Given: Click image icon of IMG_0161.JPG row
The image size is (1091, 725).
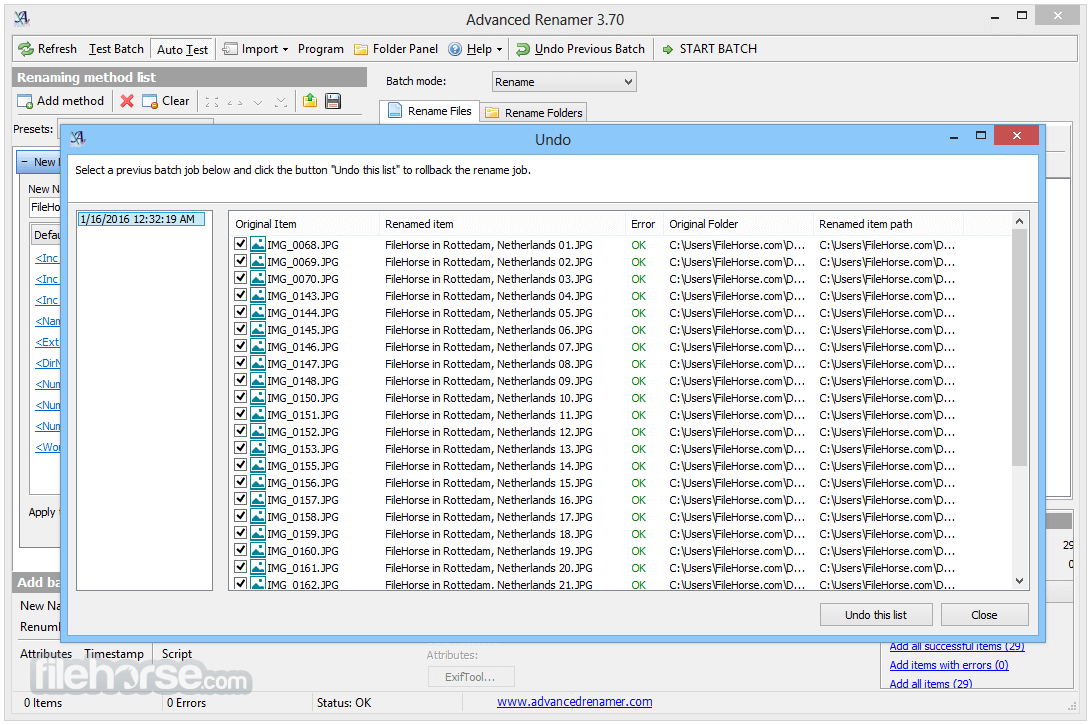Looking at the screenshot, I should point(258,567).
